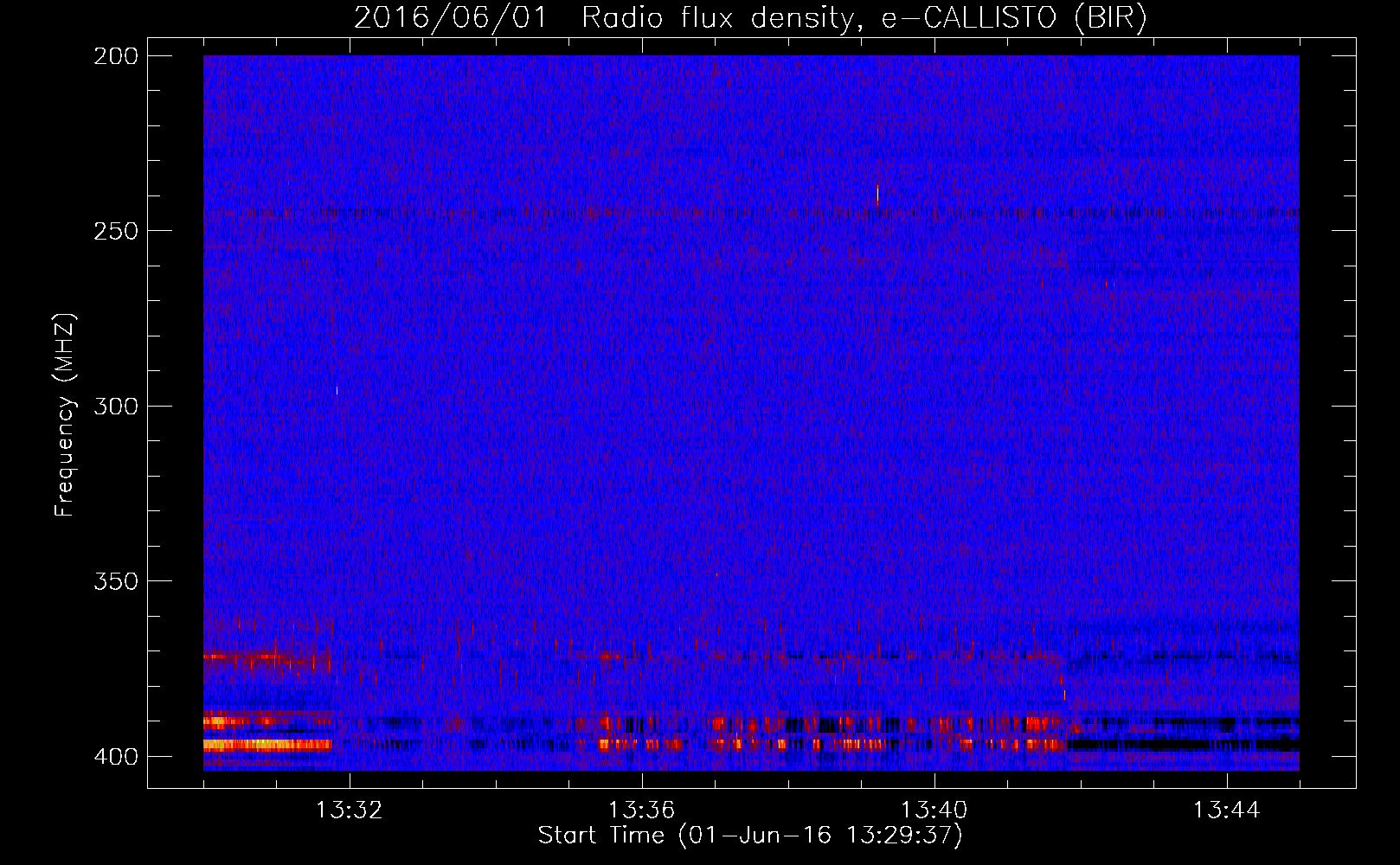
Task: Click the 13:36 time tick label
Action: (x=641, y=811)
